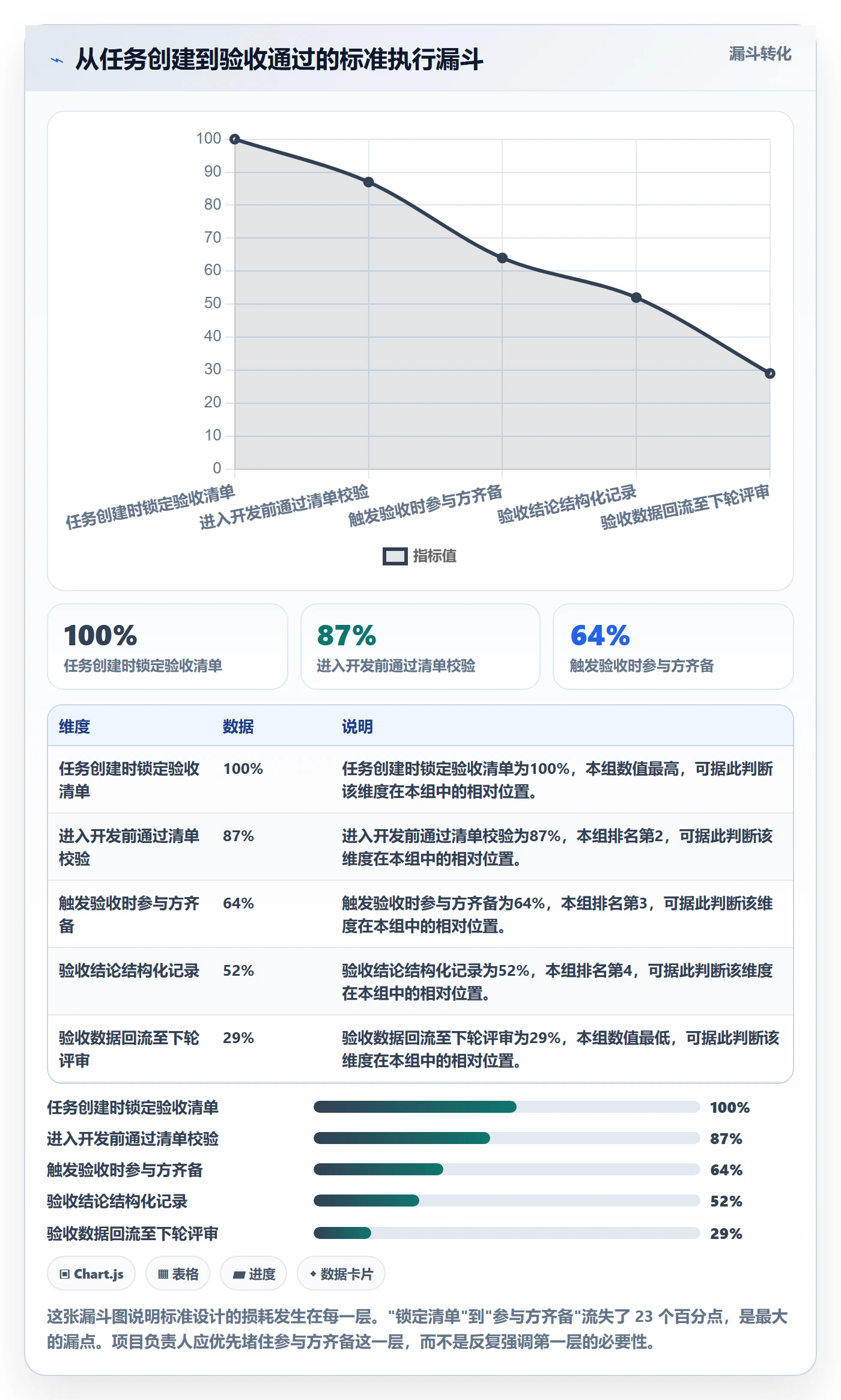Click the chart point at value 29
The width and height of the screenshot is (841, 1400).
(x=770, y=374)
